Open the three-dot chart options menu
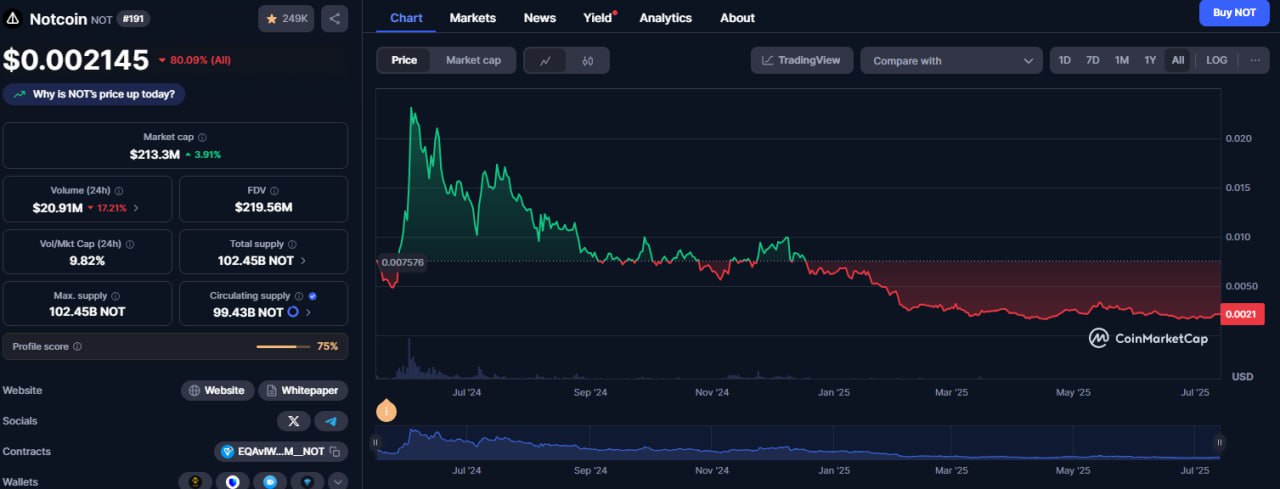1280x489 pixels. point(1255,60)
